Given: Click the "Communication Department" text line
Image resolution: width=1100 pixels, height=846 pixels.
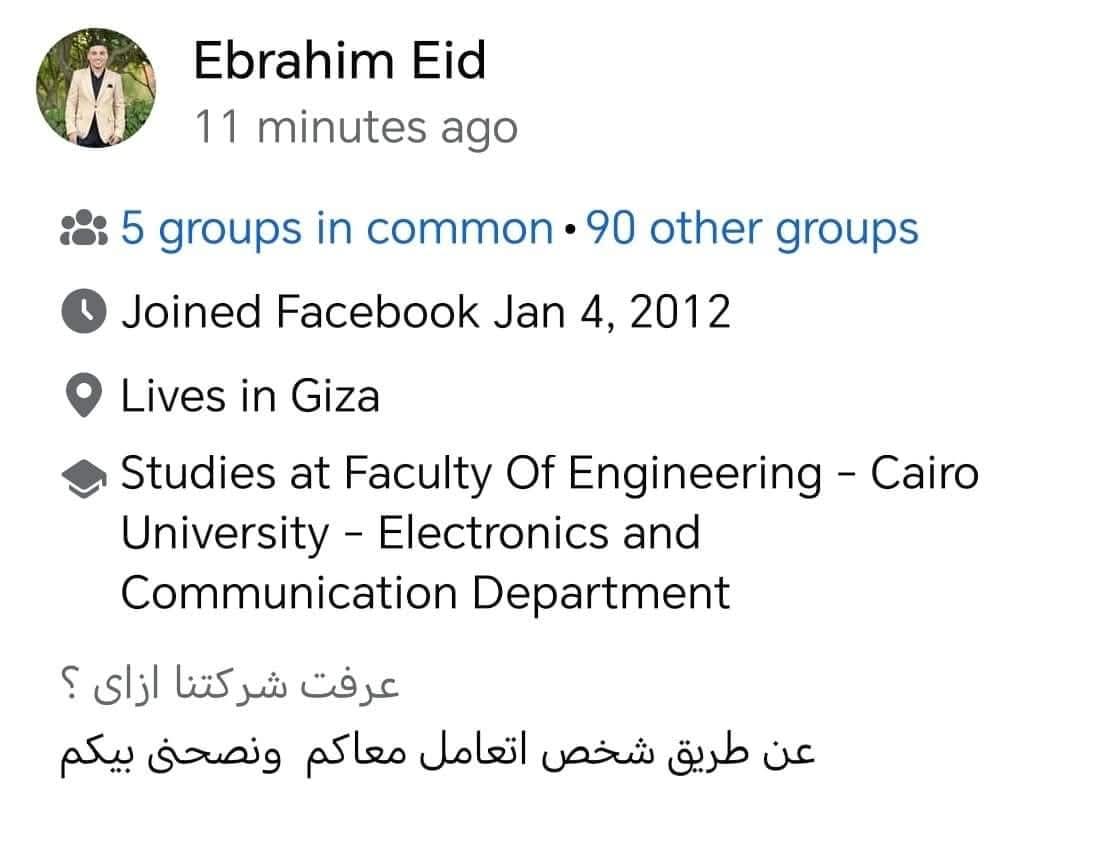Looking at the screenshot, I should (425, 592).
